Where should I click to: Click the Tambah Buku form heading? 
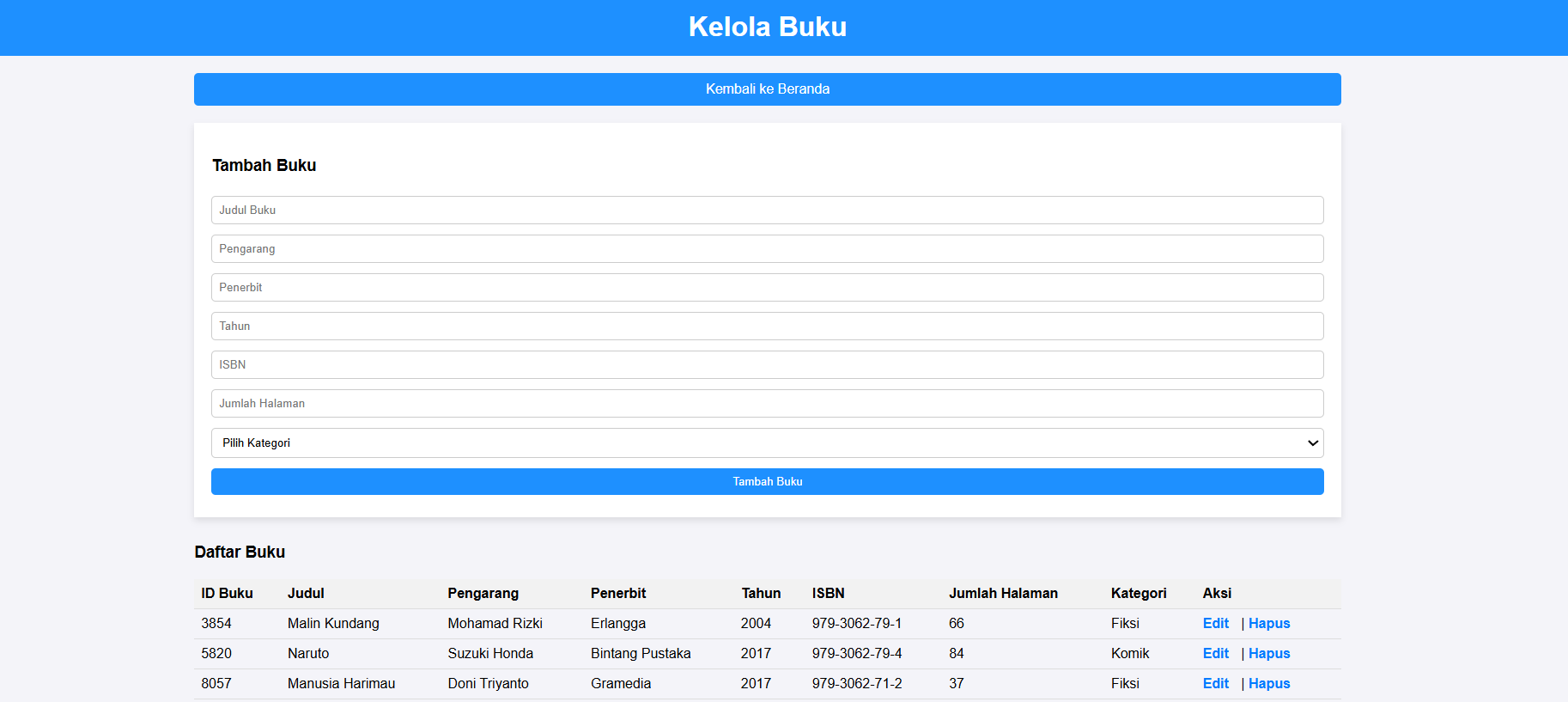tap(264, 165)
